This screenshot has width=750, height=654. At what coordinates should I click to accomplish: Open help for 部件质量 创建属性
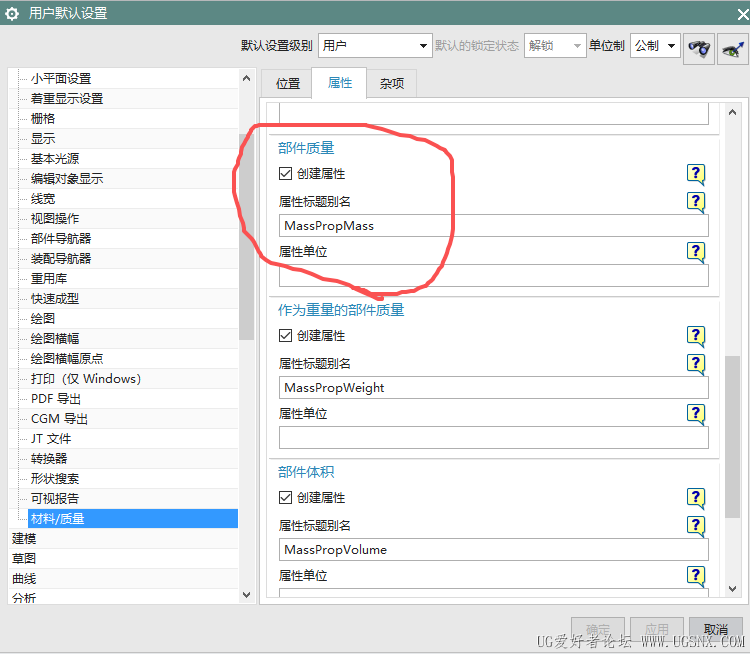coord(696,174)
